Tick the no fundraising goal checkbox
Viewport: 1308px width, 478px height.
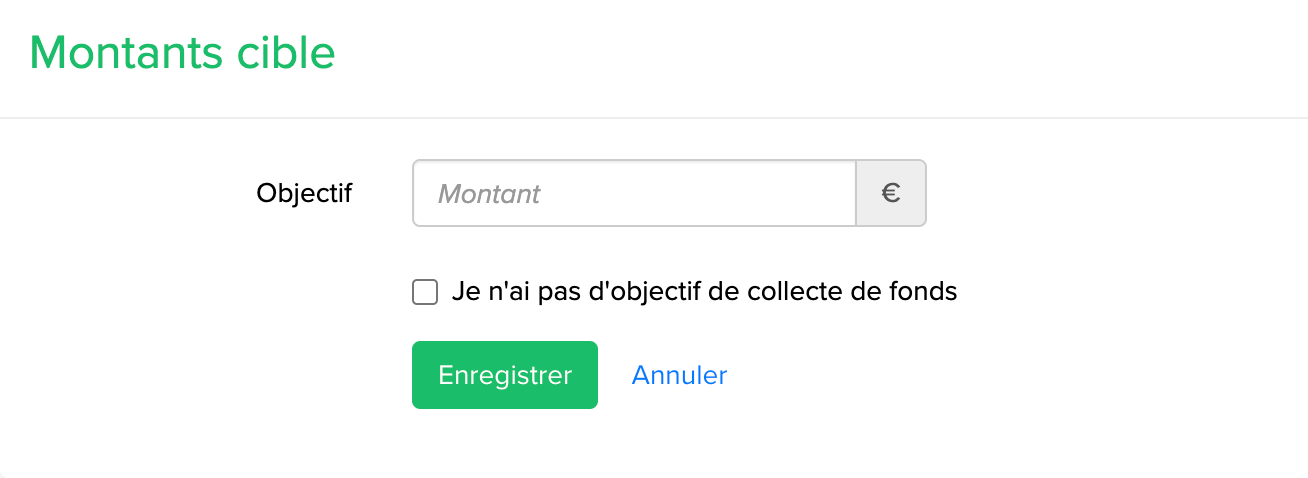pyautogui.click(x=425, y=292)
